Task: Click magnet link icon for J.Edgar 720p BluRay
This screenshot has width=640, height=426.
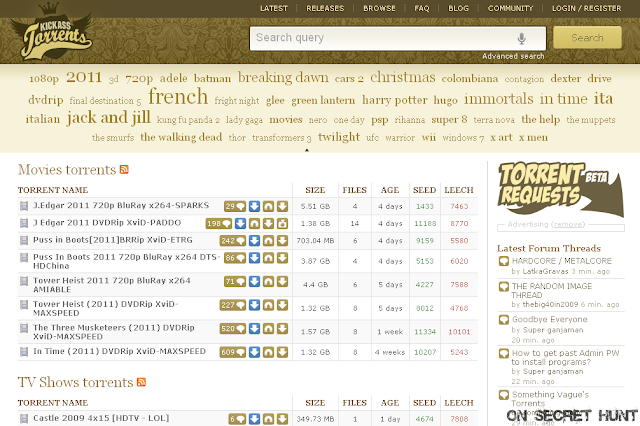Action: pyautogui.click(x=268, y=206)
